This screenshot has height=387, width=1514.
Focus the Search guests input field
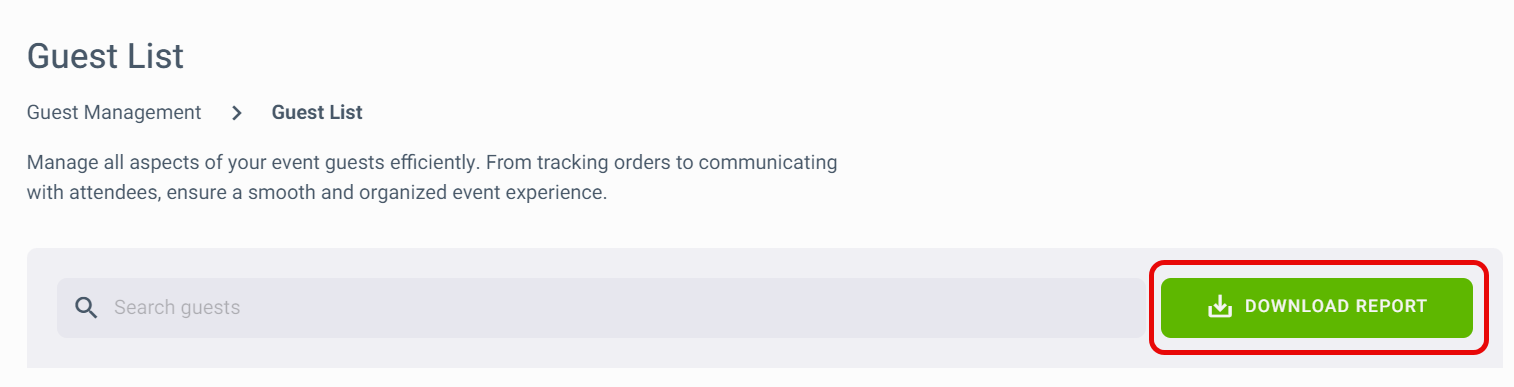click(x=602, y=307)
